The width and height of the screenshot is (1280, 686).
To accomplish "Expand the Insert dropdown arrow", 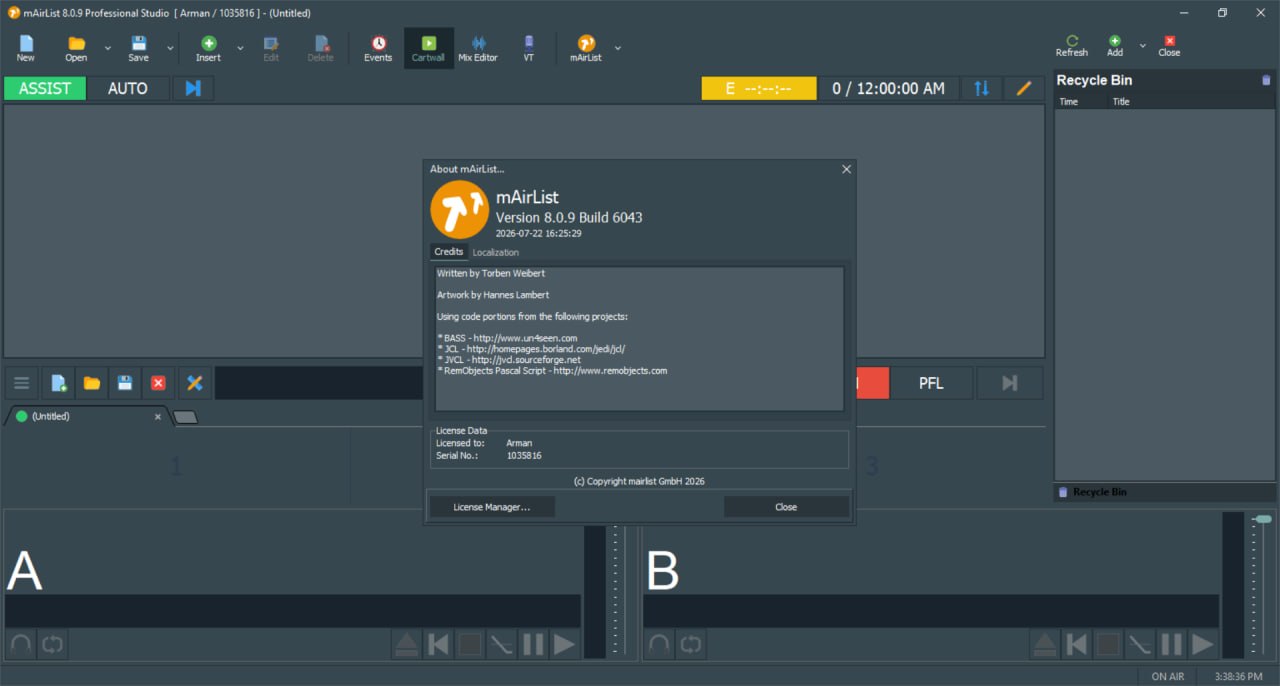I will pyautogui.click(x=240, y=48).
